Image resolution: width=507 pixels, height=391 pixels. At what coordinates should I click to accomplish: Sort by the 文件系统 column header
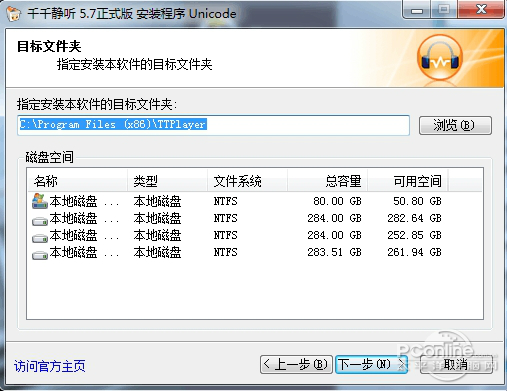tap(248, 181)
